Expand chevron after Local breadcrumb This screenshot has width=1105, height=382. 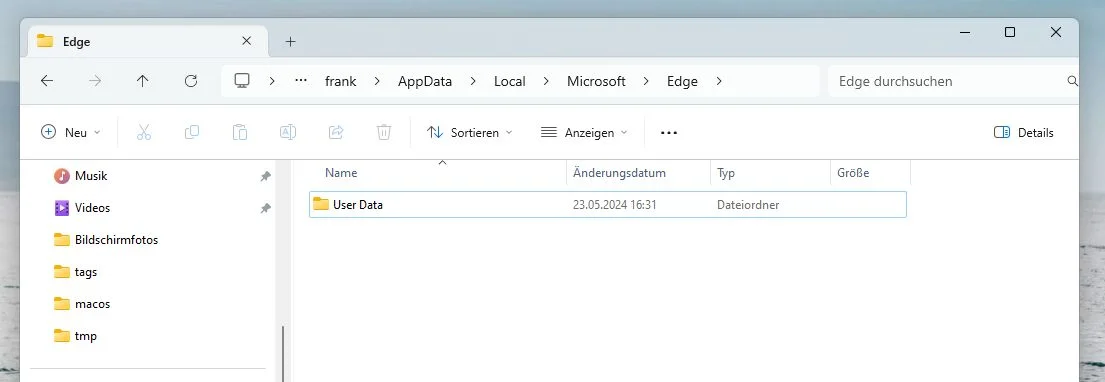click(x=546, y=81)
